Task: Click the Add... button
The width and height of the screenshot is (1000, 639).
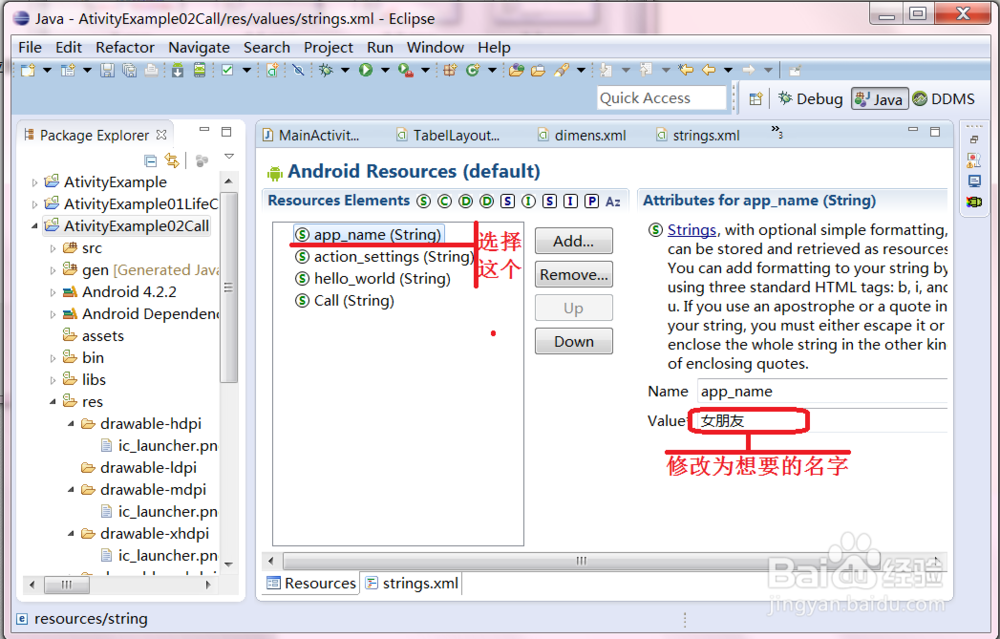Action: click(573, 241)
